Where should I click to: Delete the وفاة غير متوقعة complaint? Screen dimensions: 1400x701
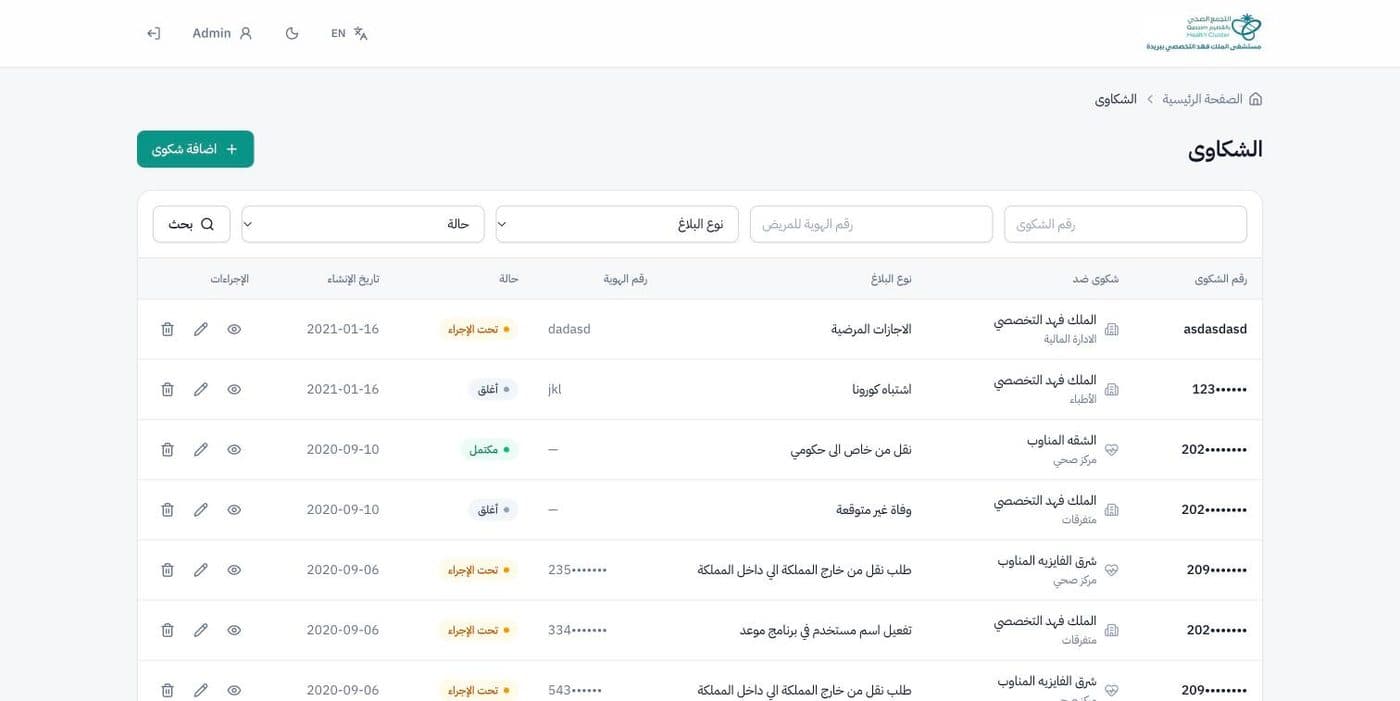(167, 510)
